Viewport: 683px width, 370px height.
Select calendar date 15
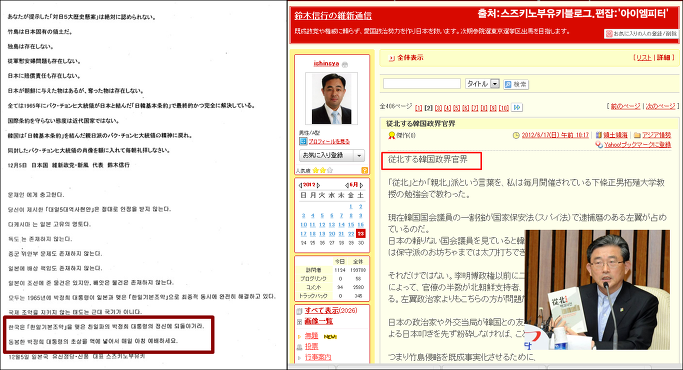(351, 225)
